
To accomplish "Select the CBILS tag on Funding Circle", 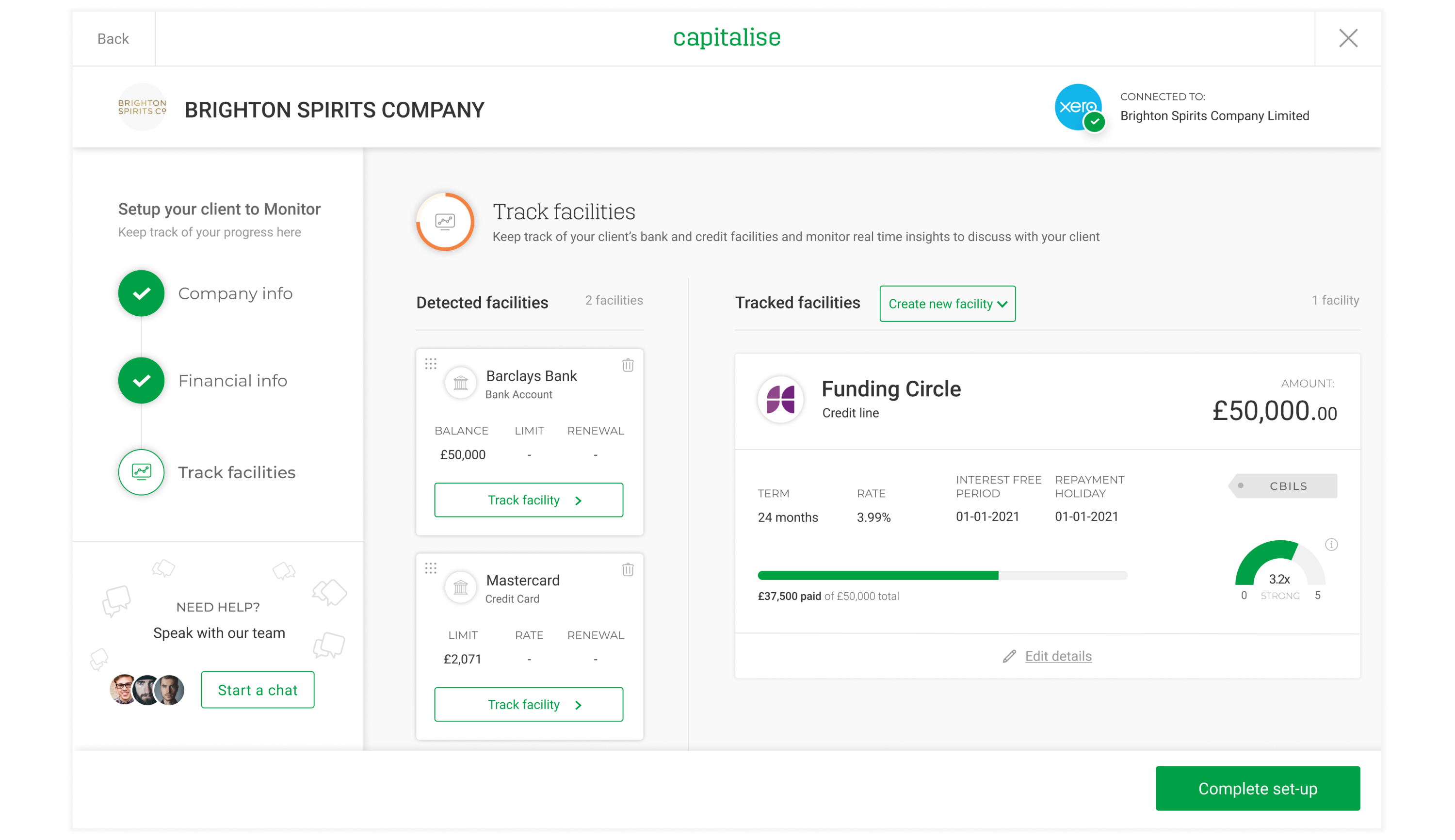I will point(1284,486).
